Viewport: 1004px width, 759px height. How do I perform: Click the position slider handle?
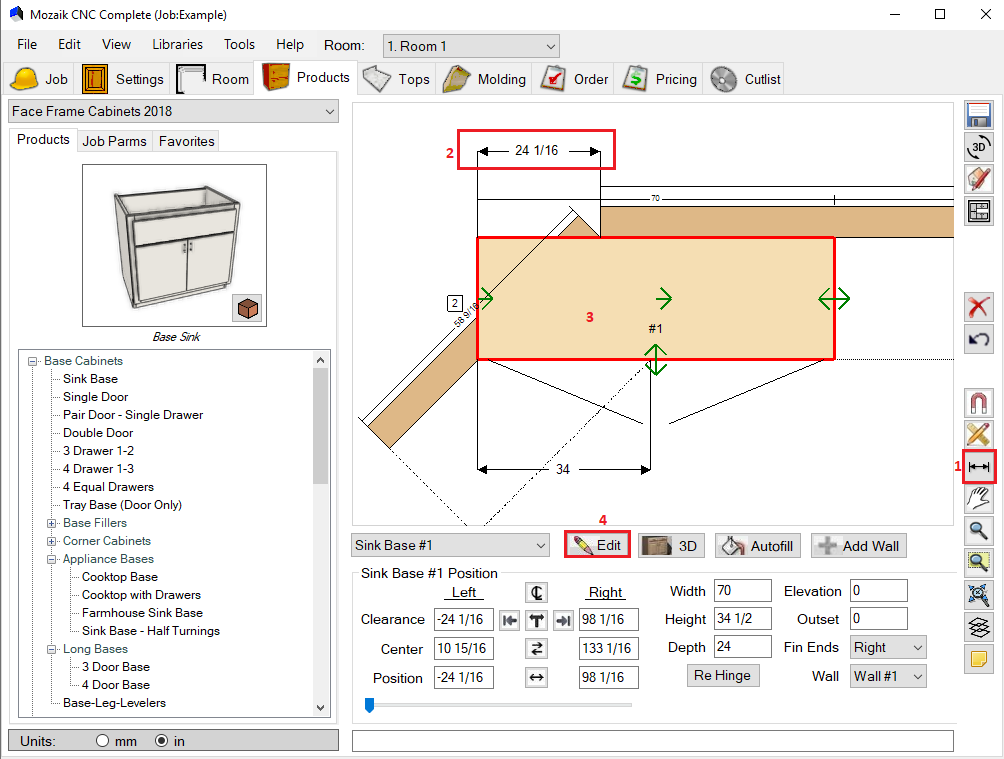pyautogui.click(x=369, y=705)
